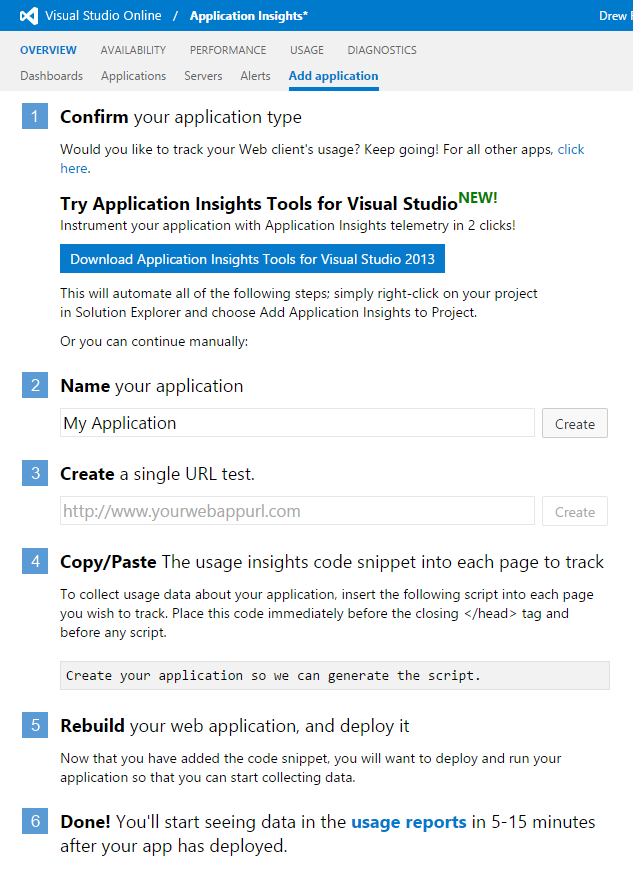Go to the Performance tab
Image resolution: width=633 pixels, height=888 pixels.
tap(228, 50)
